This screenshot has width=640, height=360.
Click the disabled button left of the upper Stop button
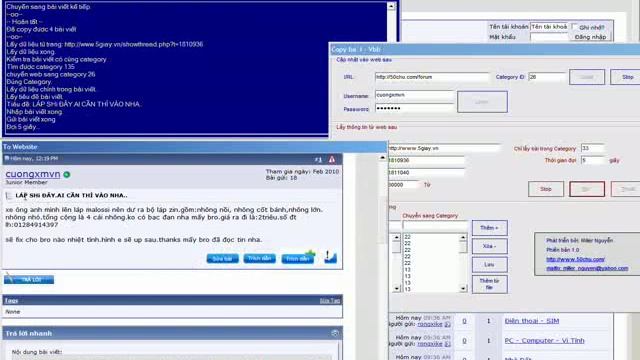point(587,77)
